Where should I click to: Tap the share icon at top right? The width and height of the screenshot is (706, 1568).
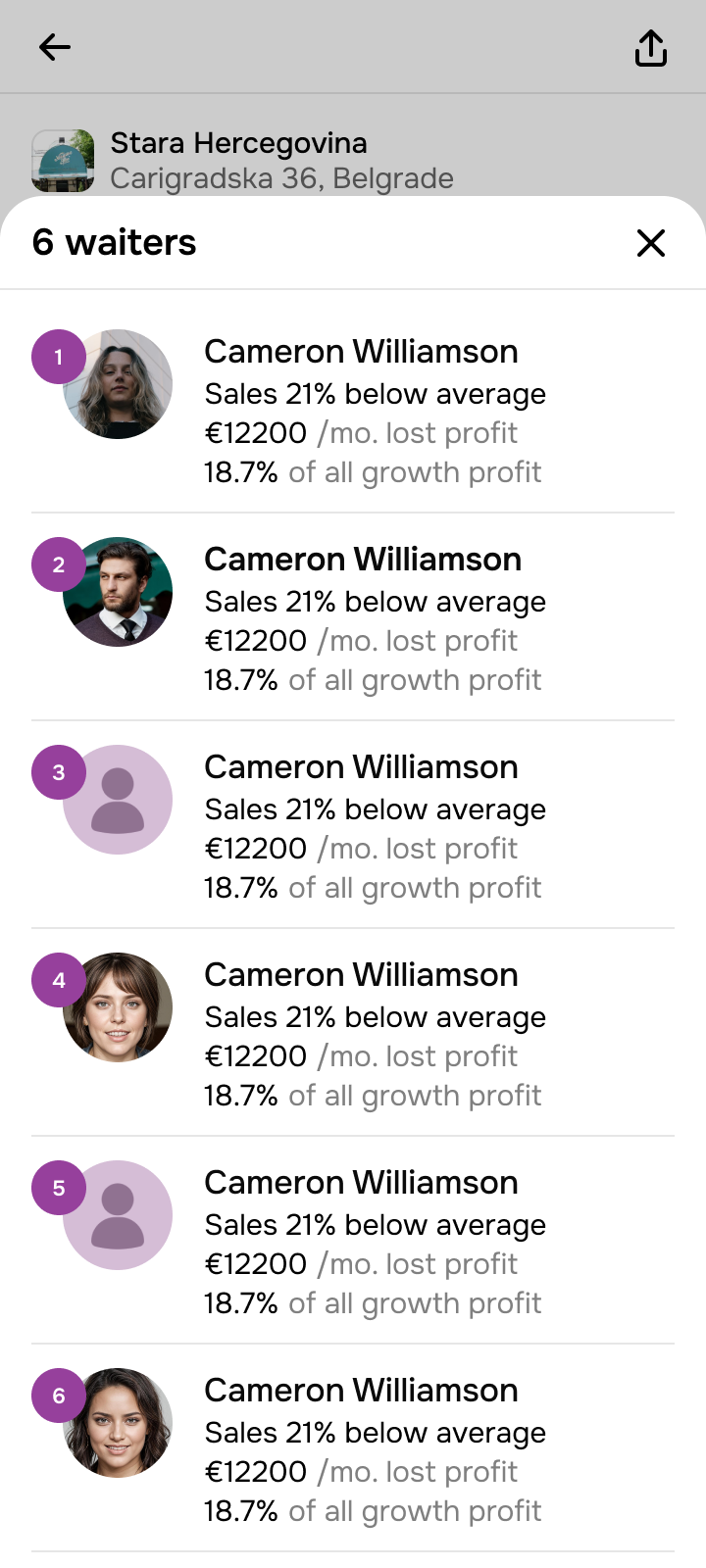pos(651,47)
